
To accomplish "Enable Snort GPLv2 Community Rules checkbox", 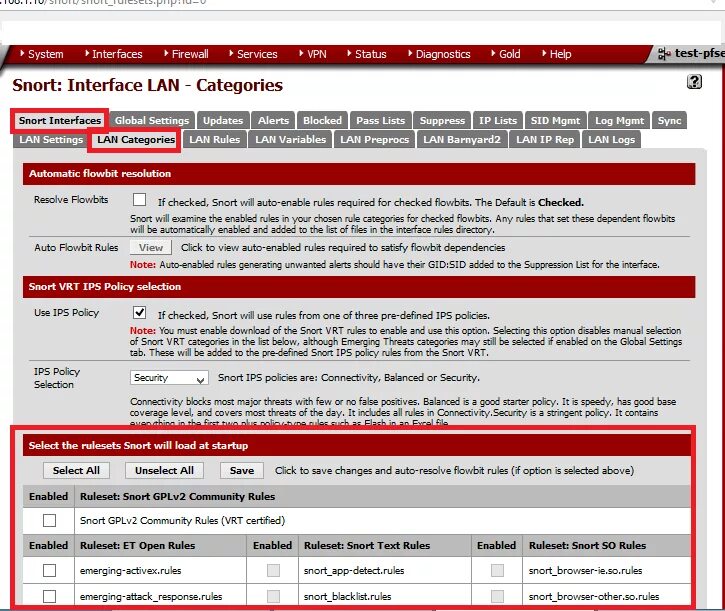I will coord(49,520).
